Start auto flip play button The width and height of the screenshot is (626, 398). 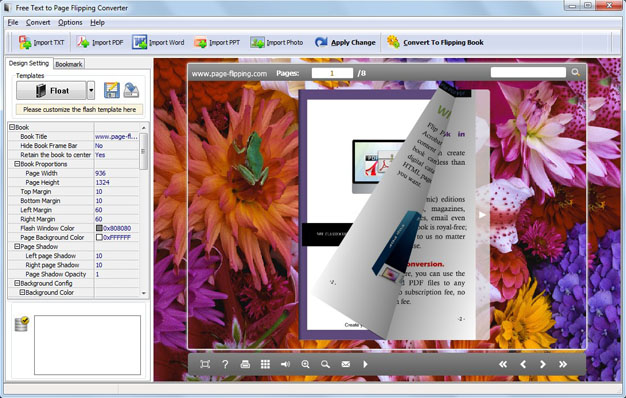tap(365, 364)
